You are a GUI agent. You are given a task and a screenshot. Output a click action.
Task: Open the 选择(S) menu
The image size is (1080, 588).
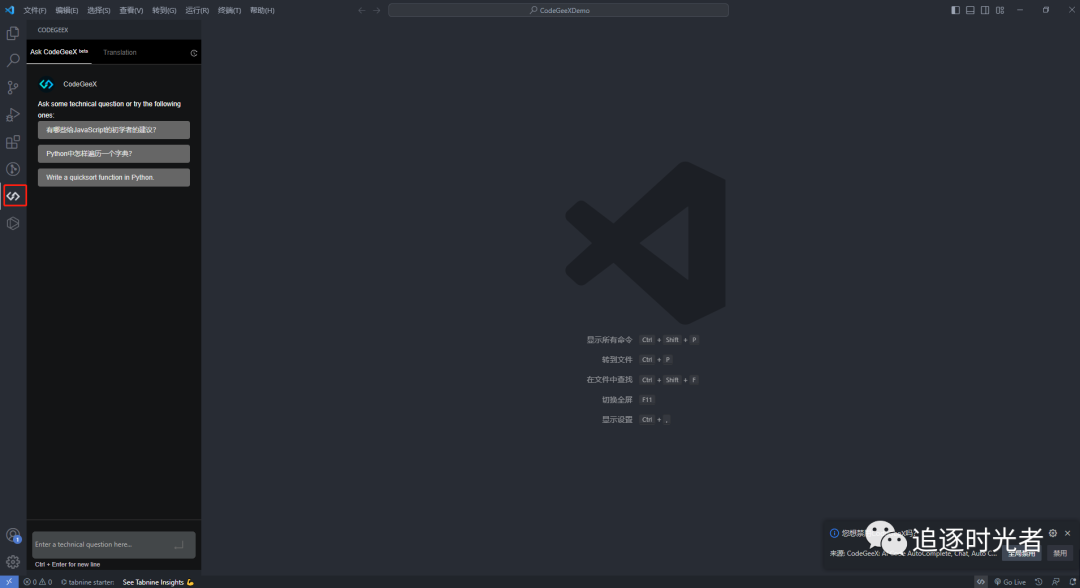point(98,10)
